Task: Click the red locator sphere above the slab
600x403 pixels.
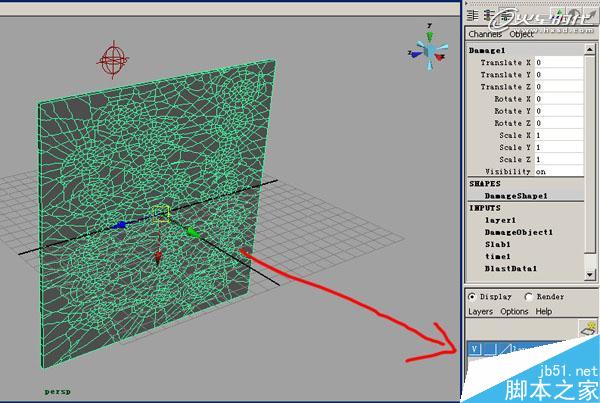Action: (x=113, y=60)
